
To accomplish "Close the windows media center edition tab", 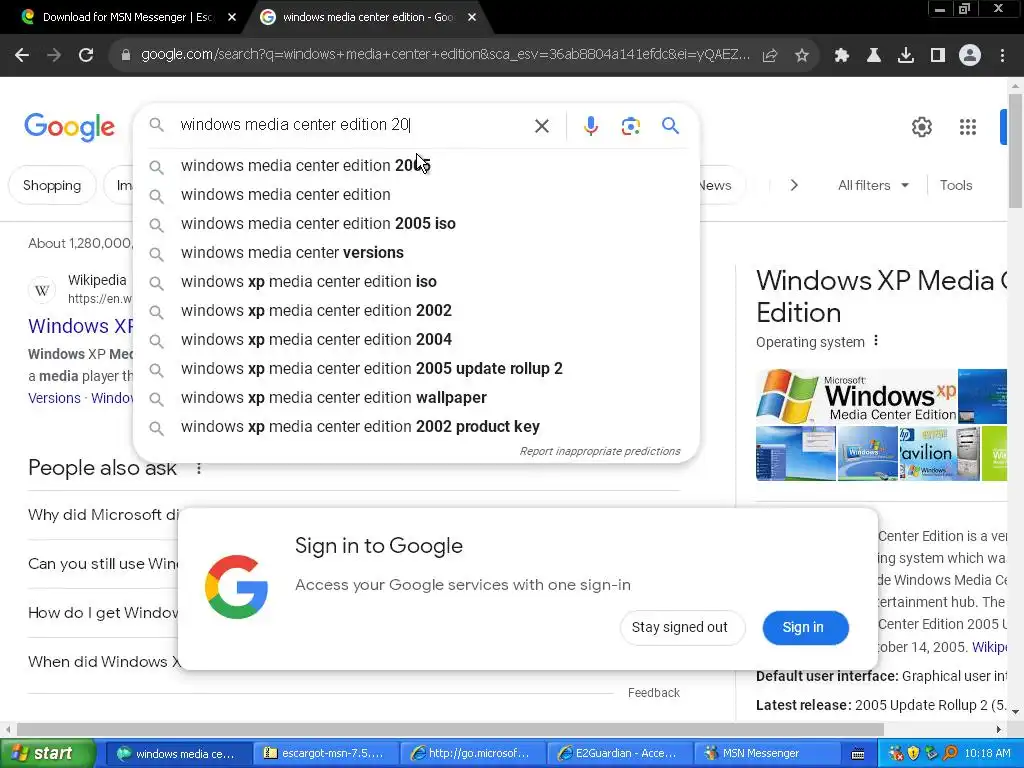I will tap(472, 18).
